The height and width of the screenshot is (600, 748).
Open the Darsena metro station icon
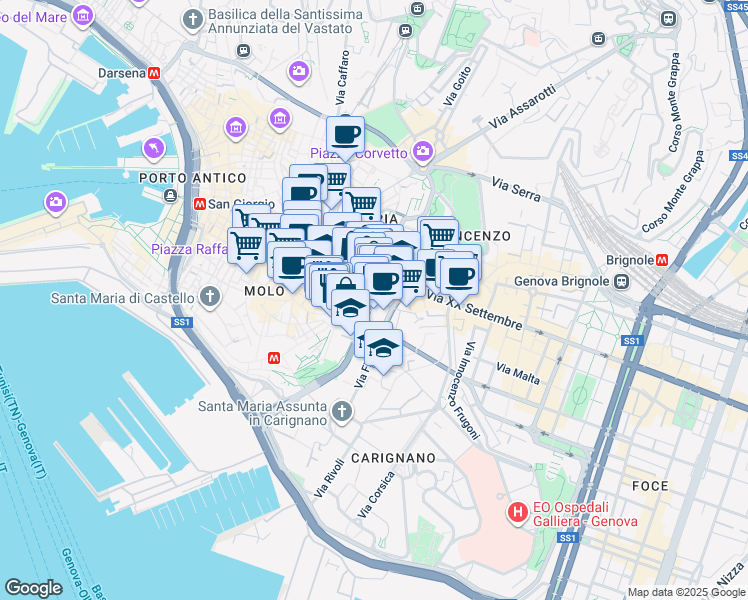[154, 73]
